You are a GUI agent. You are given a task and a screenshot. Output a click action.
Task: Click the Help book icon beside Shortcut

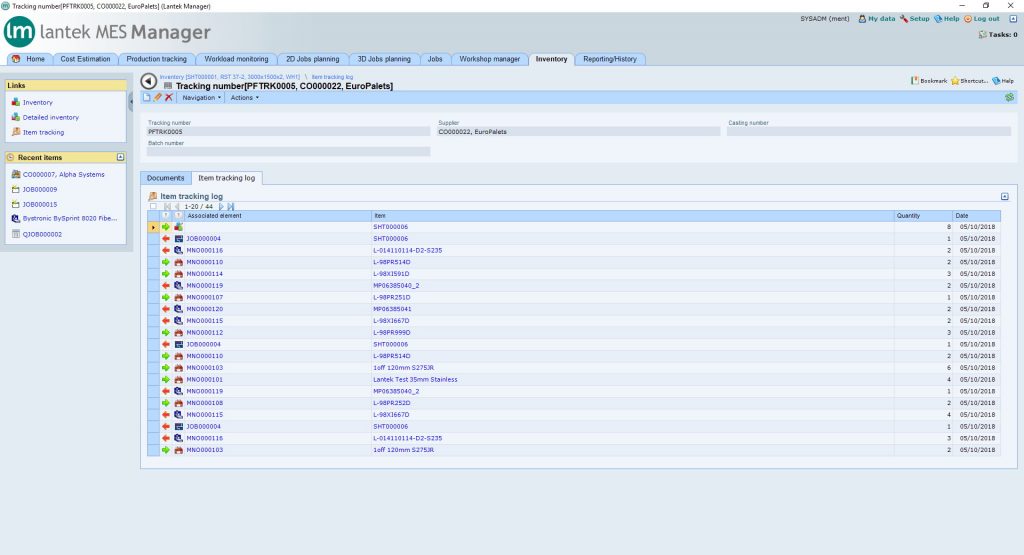(x=996, y=80)
